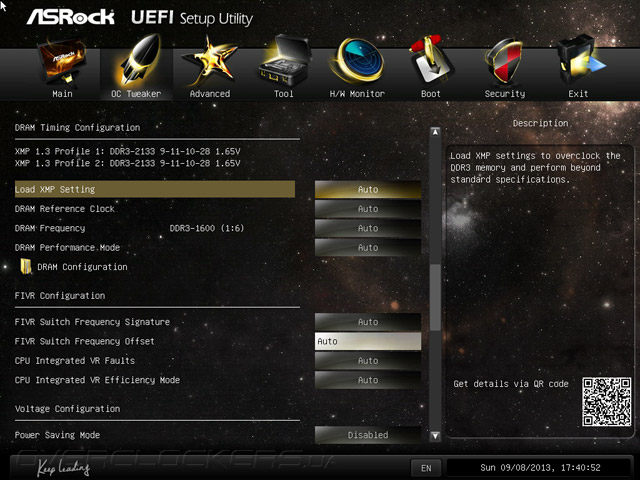Open CPU Integrated VR Efficiency Mode dropdown
The width and height of the screenshot is (640, 480).
click(368, 380)
